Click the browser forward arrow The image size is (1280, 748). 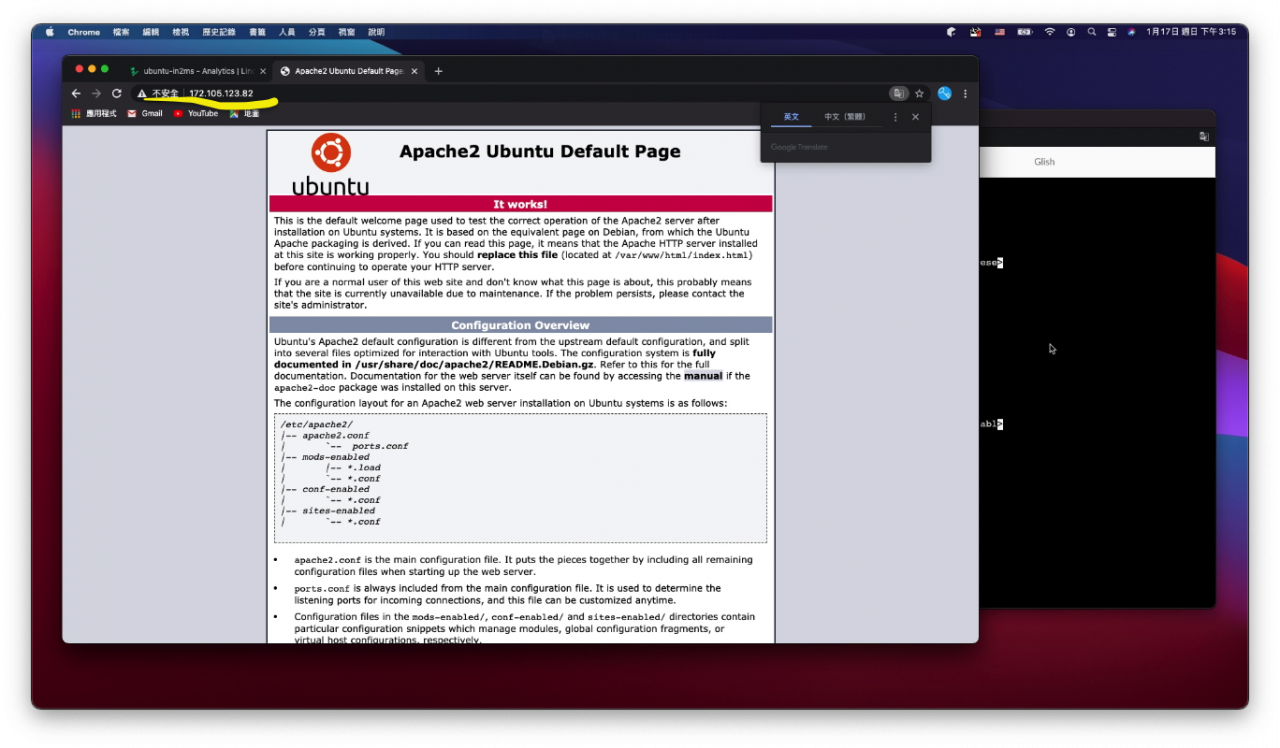pyautogui.click(x=96, y=93)
